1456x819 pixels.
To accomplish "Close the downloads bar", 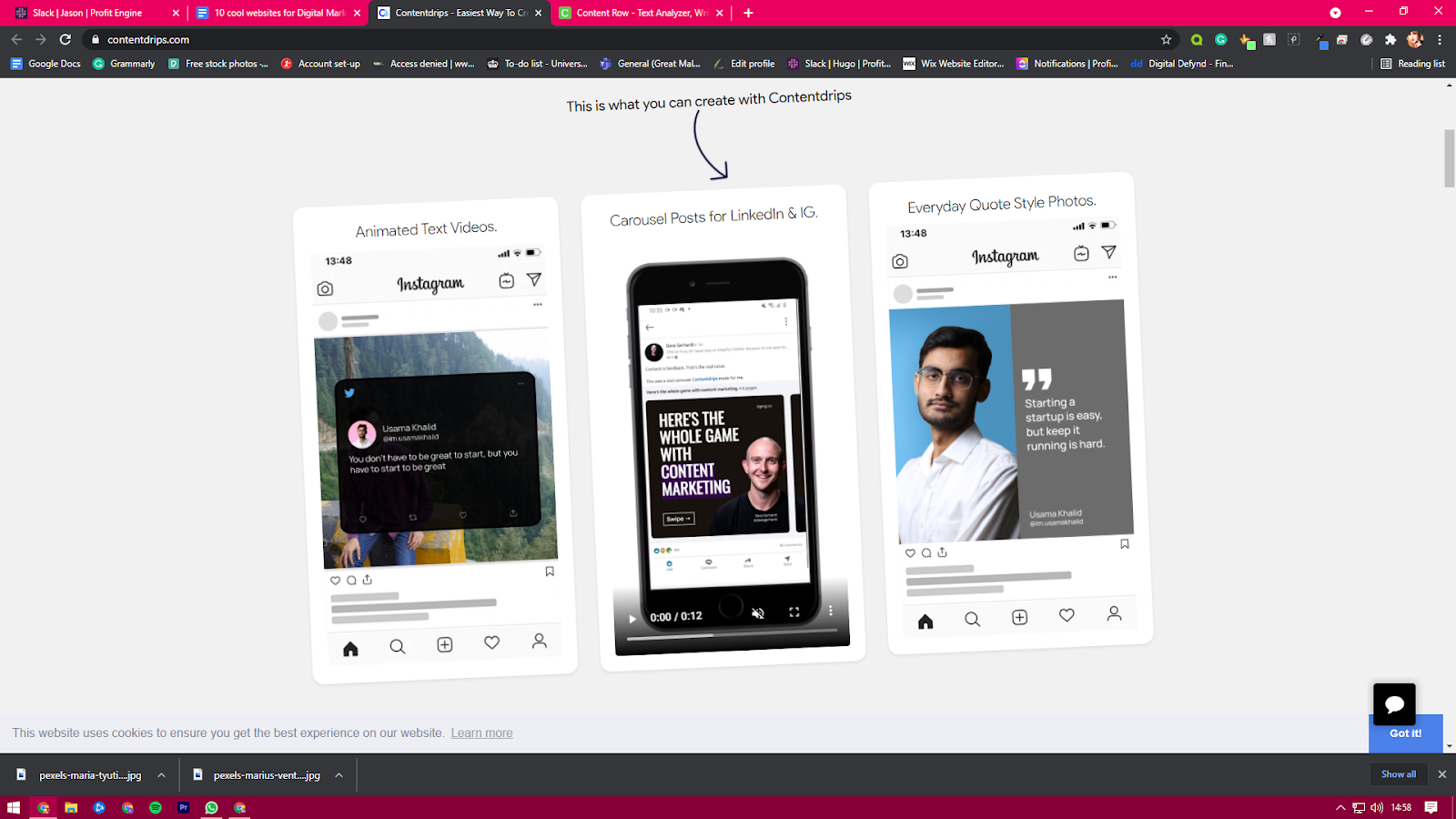I will coord(1441,774).
